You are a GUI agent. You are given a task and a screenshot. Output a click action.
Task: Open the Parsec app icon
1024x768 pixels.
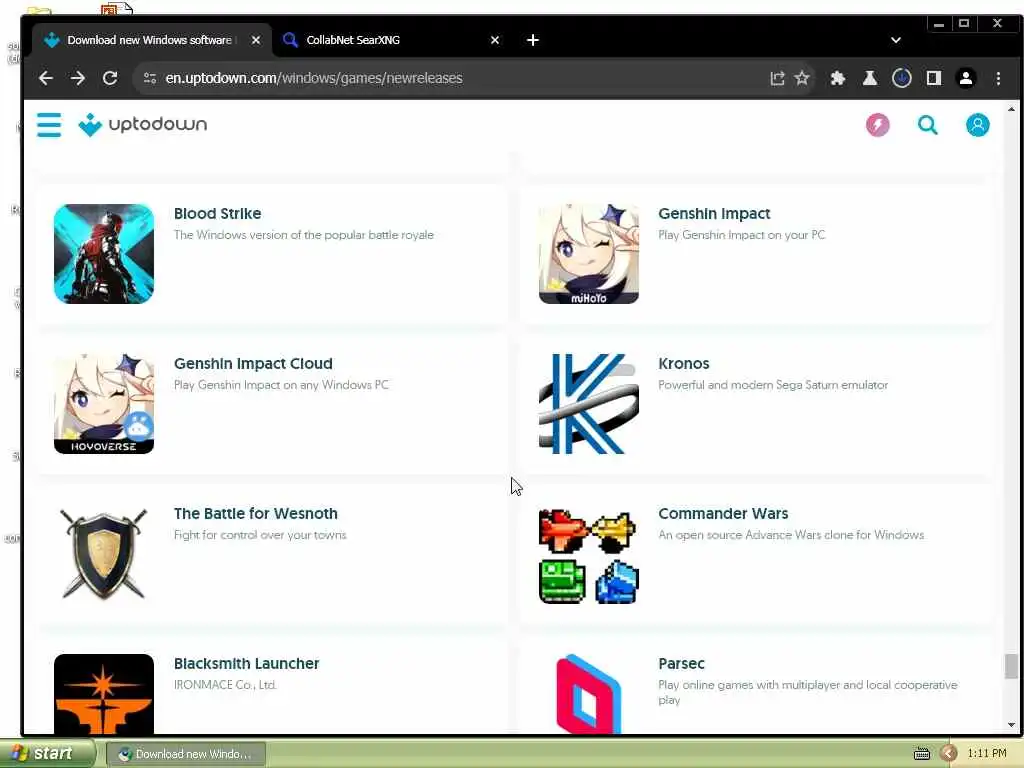pyautogui.click(x=588, y=694)
